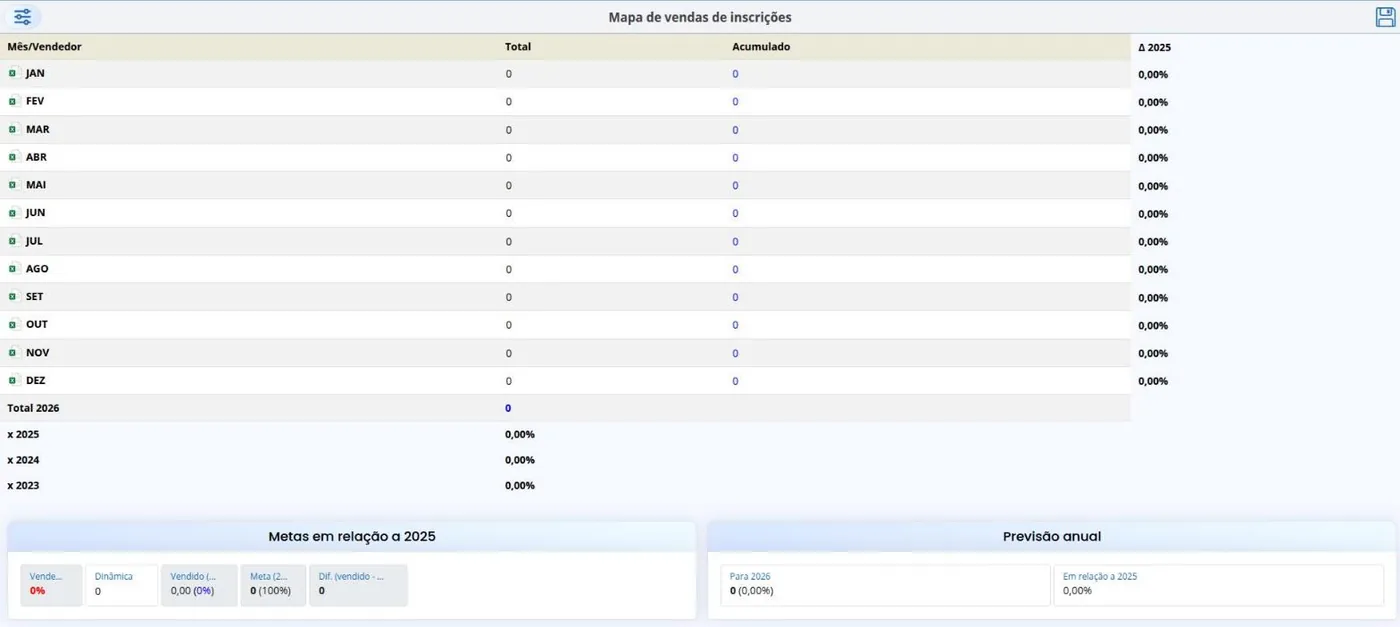Click the blue Total 2026 value
The image size is (1400, 627).
click(x=508, y=408)
